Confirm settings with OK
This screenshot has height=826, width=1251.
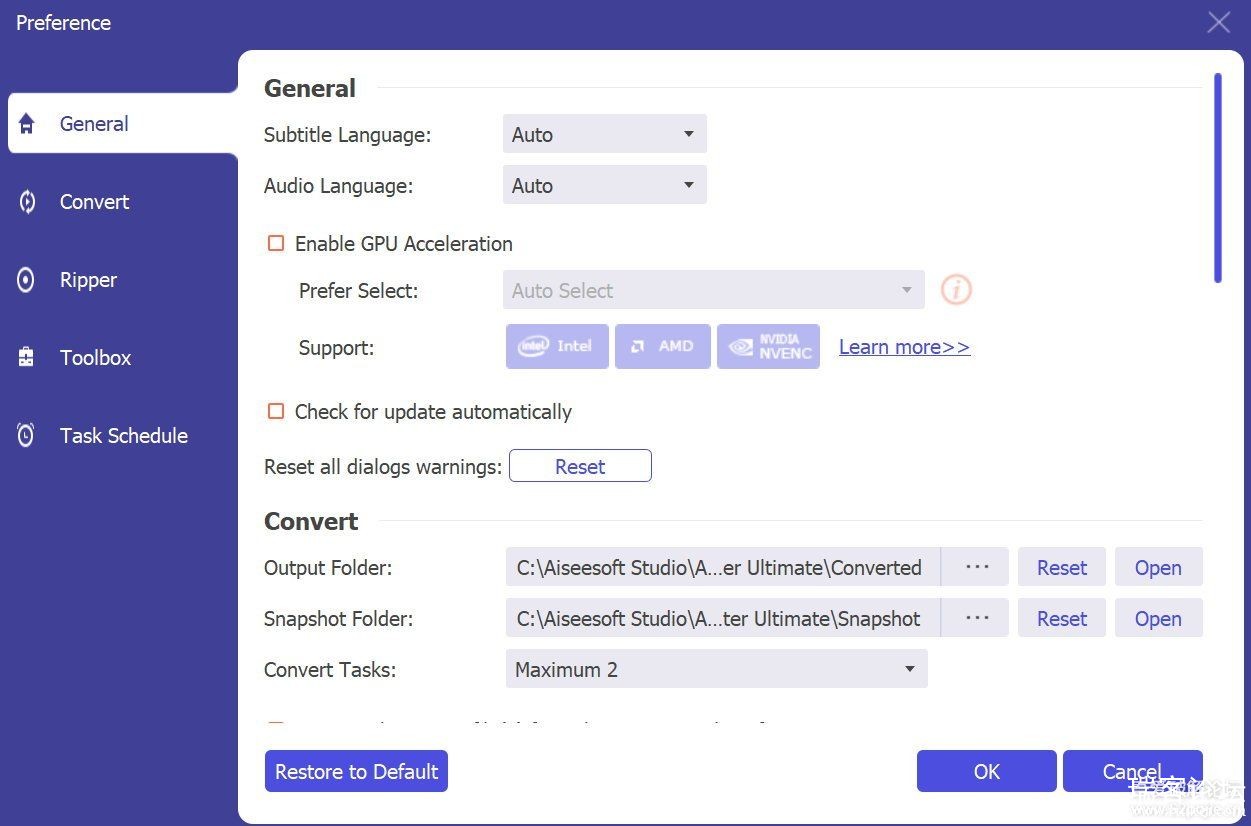[x=986, y=771]
